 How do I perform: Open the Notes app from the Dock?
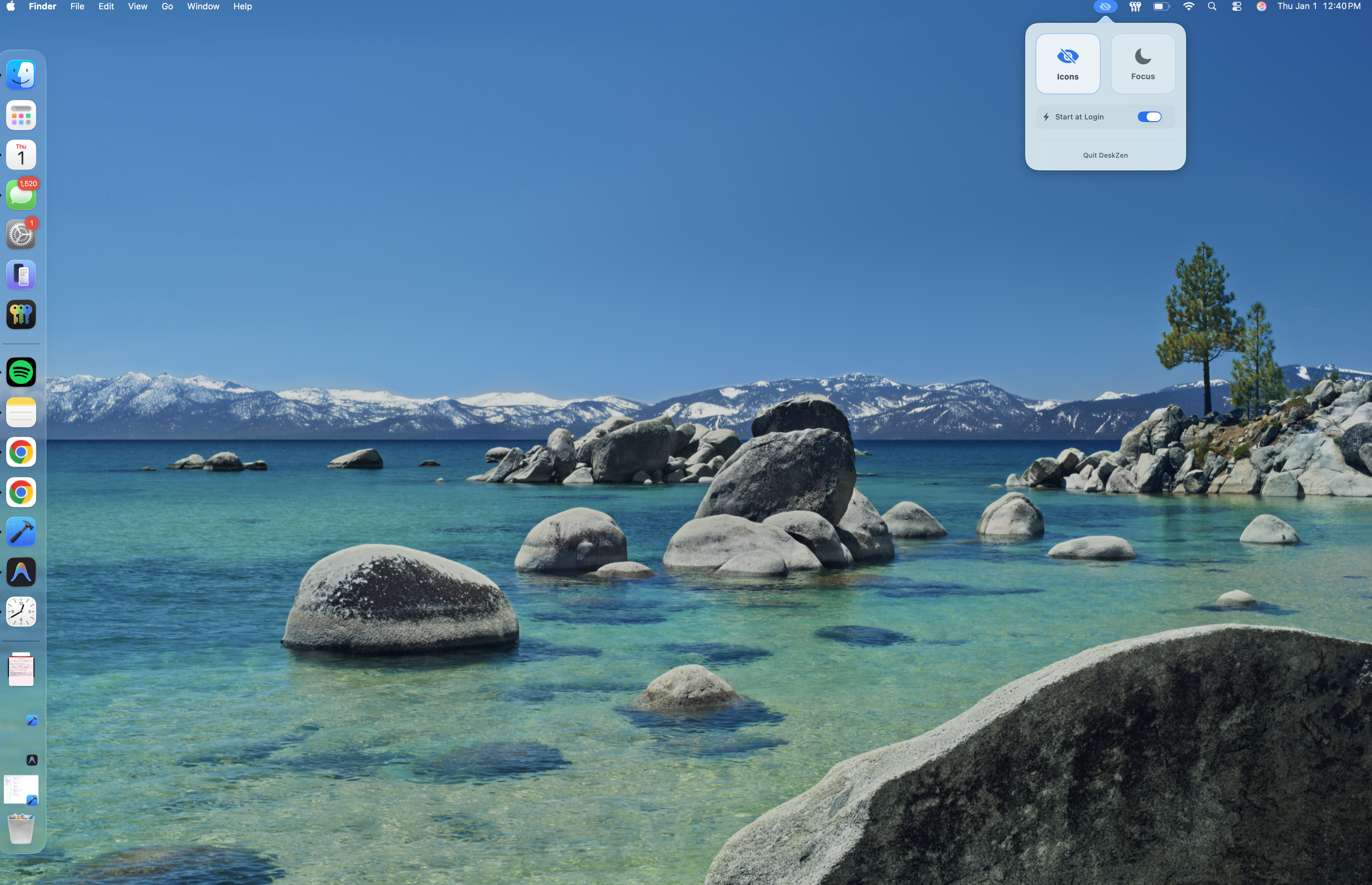click(21, 412)
